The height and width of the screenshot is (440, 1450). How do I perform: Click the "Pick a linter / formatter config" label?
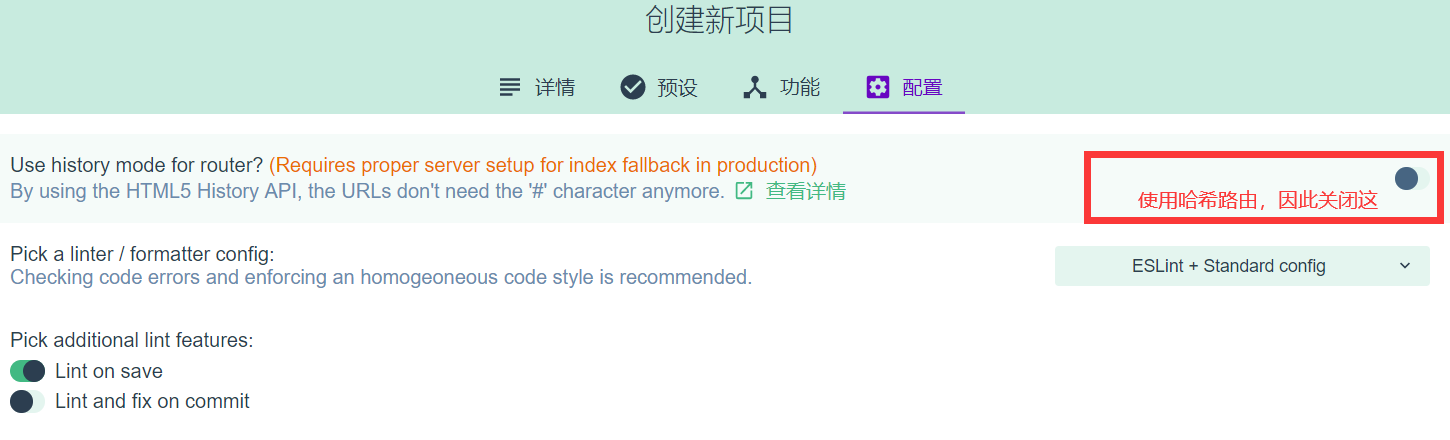pos(142,255)
